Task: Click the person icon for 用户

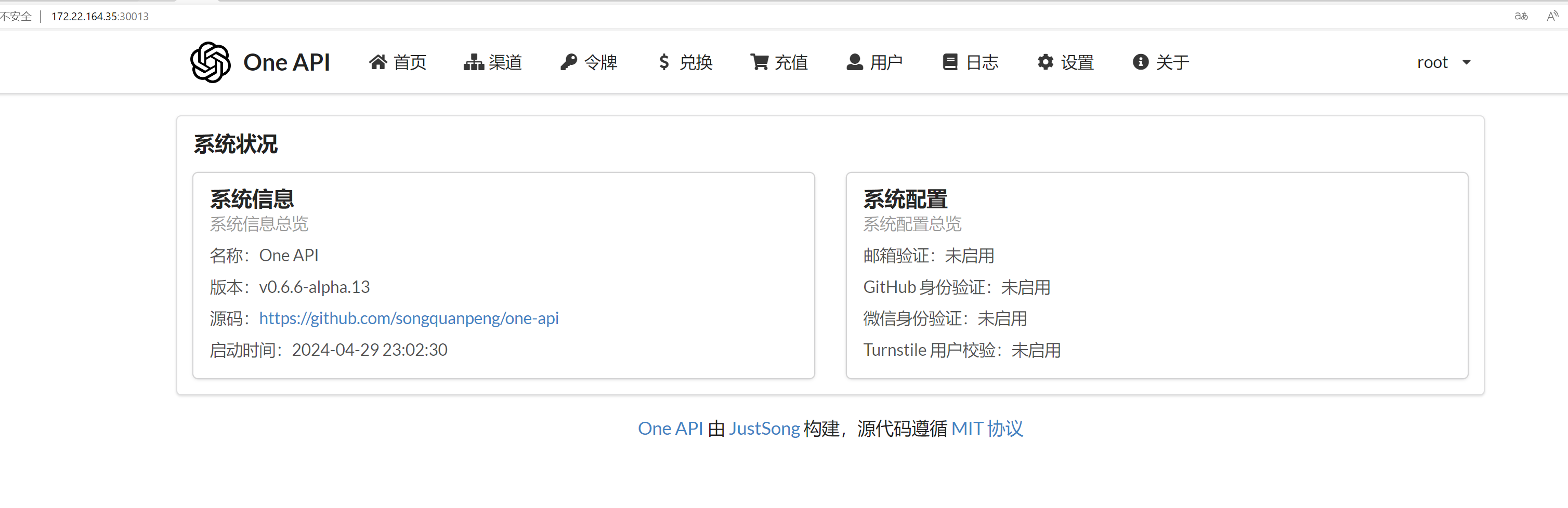Action: (855, 62)
